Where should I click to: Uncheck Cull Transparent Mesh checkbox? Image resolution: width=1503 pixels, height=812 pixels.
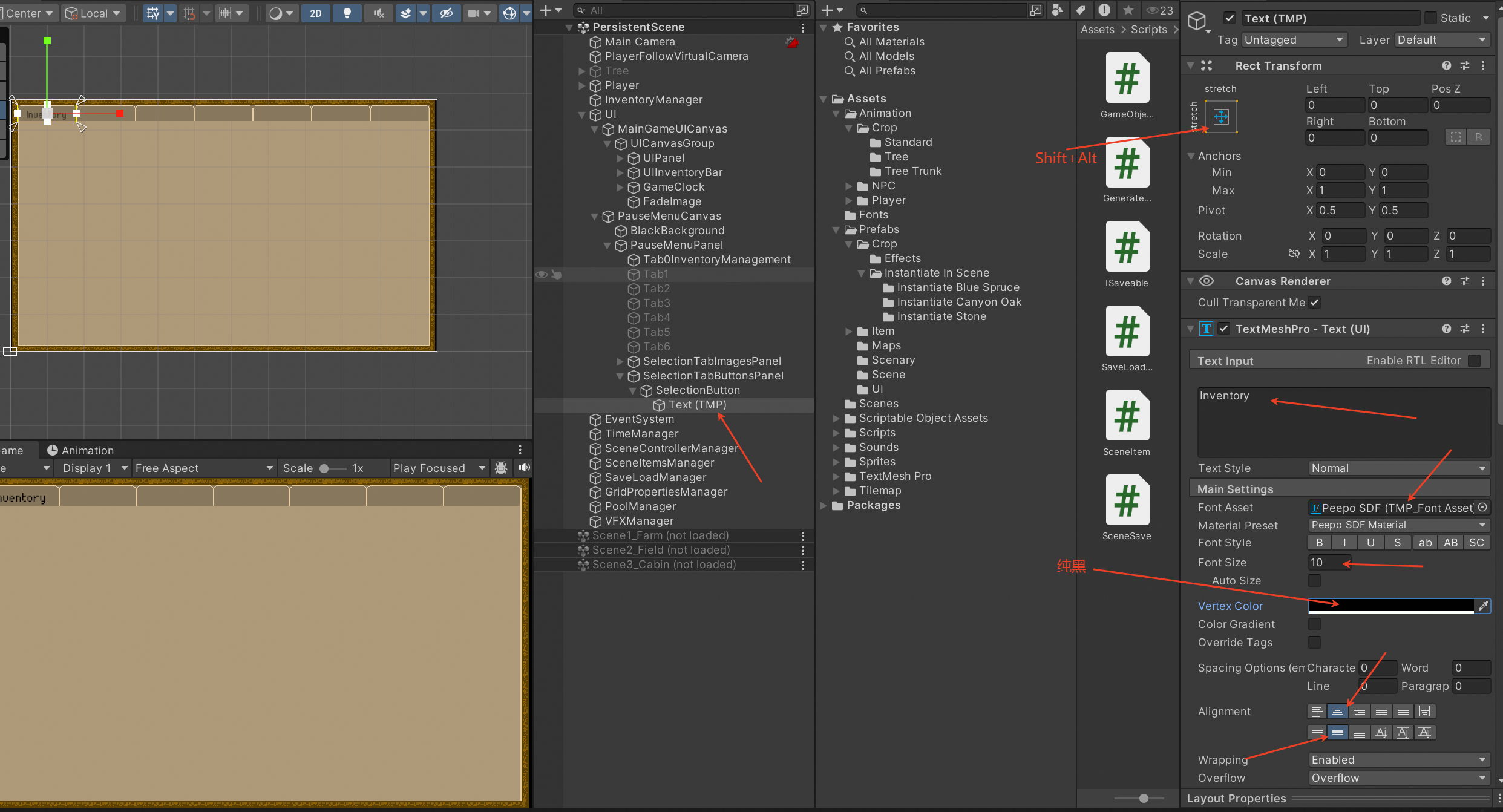coord(1314,303)
